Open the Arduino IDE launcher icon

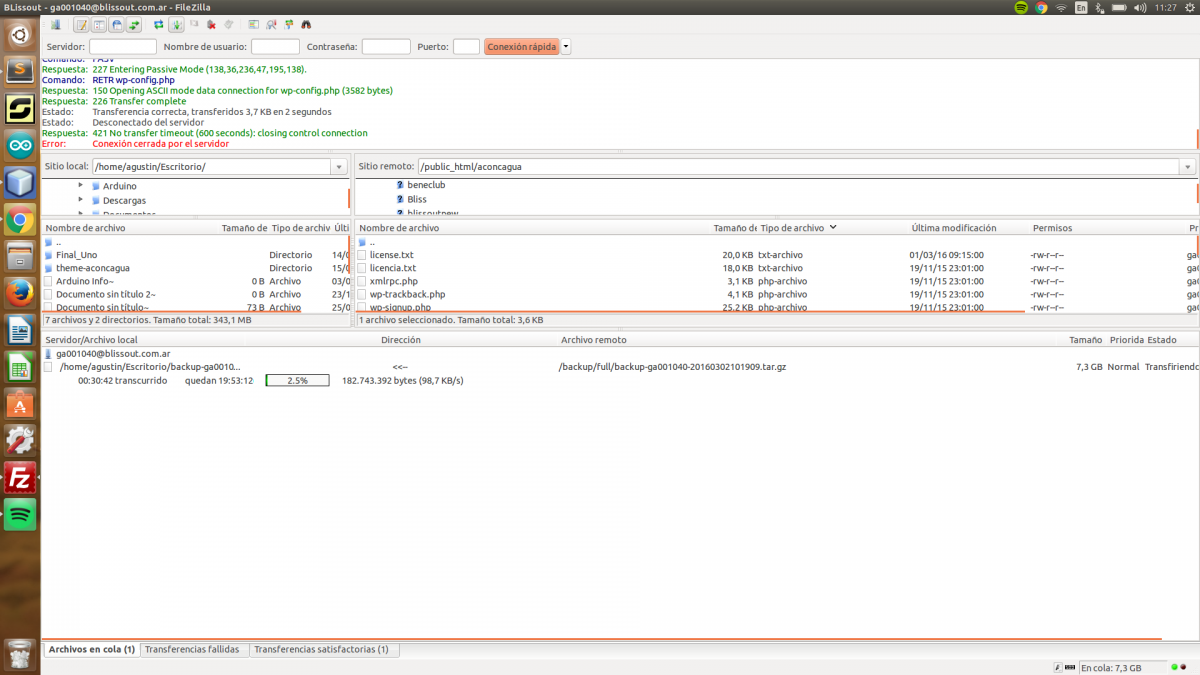[21, 145]
